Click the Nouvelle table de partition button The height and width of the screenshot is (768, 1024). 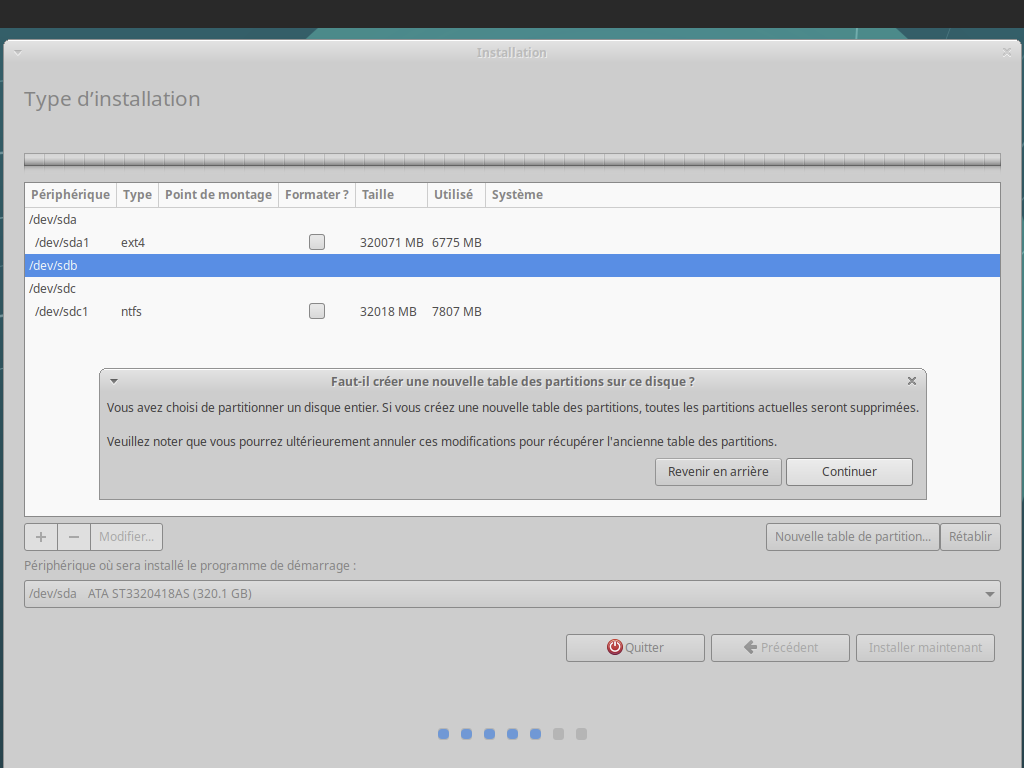tap(853, 537)
